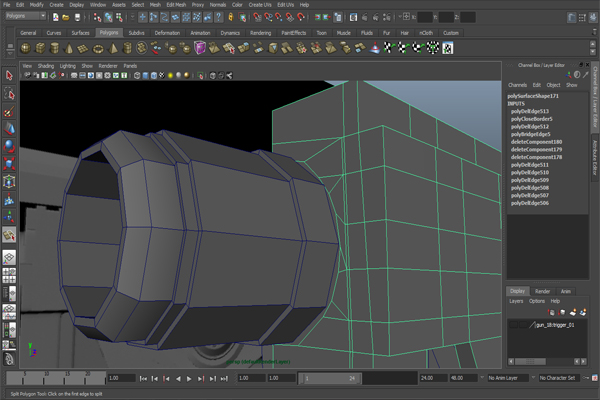The height and width of the screenshot is (400, 600).
Task: Create a polygon pyramid from the shelf
Action: pyautogui.click(x=112, y=48)
